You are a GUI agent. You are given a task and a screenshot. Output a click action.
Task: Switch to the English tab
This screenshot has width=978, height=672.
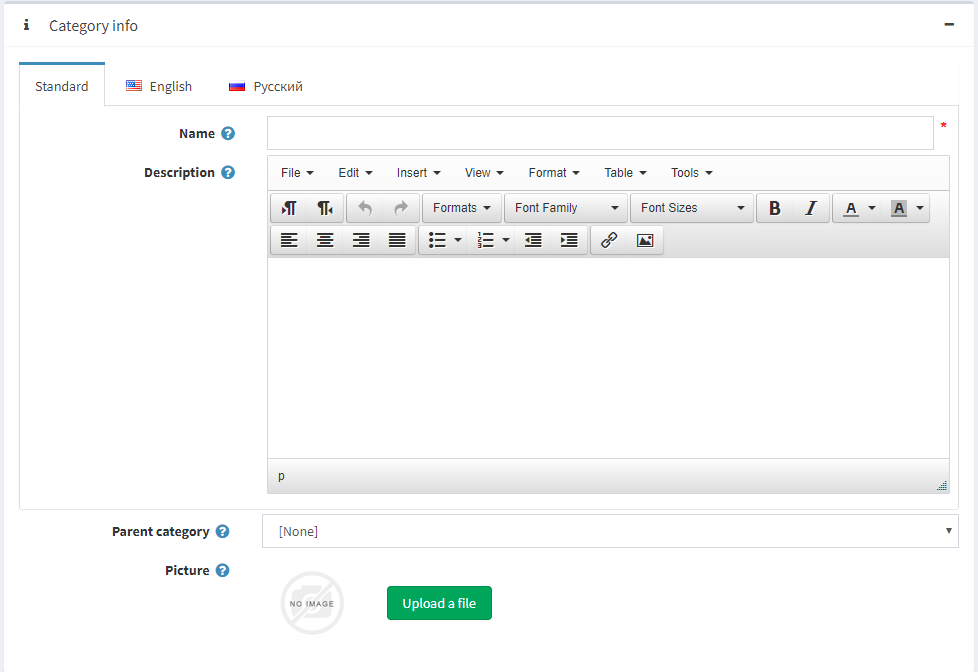159,87
